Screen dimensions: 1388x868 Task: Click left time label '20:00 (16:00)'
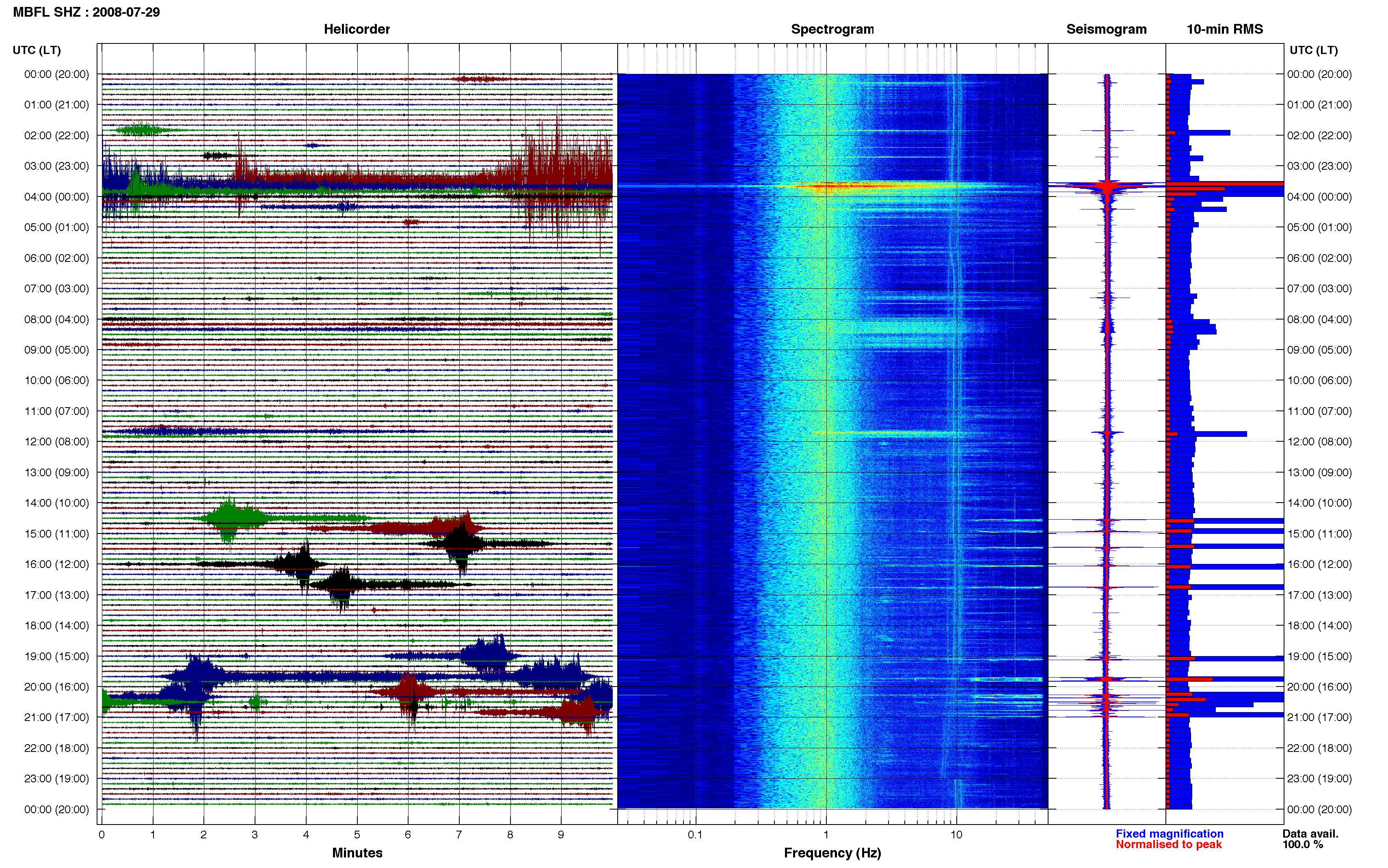[x=56, y=687]
